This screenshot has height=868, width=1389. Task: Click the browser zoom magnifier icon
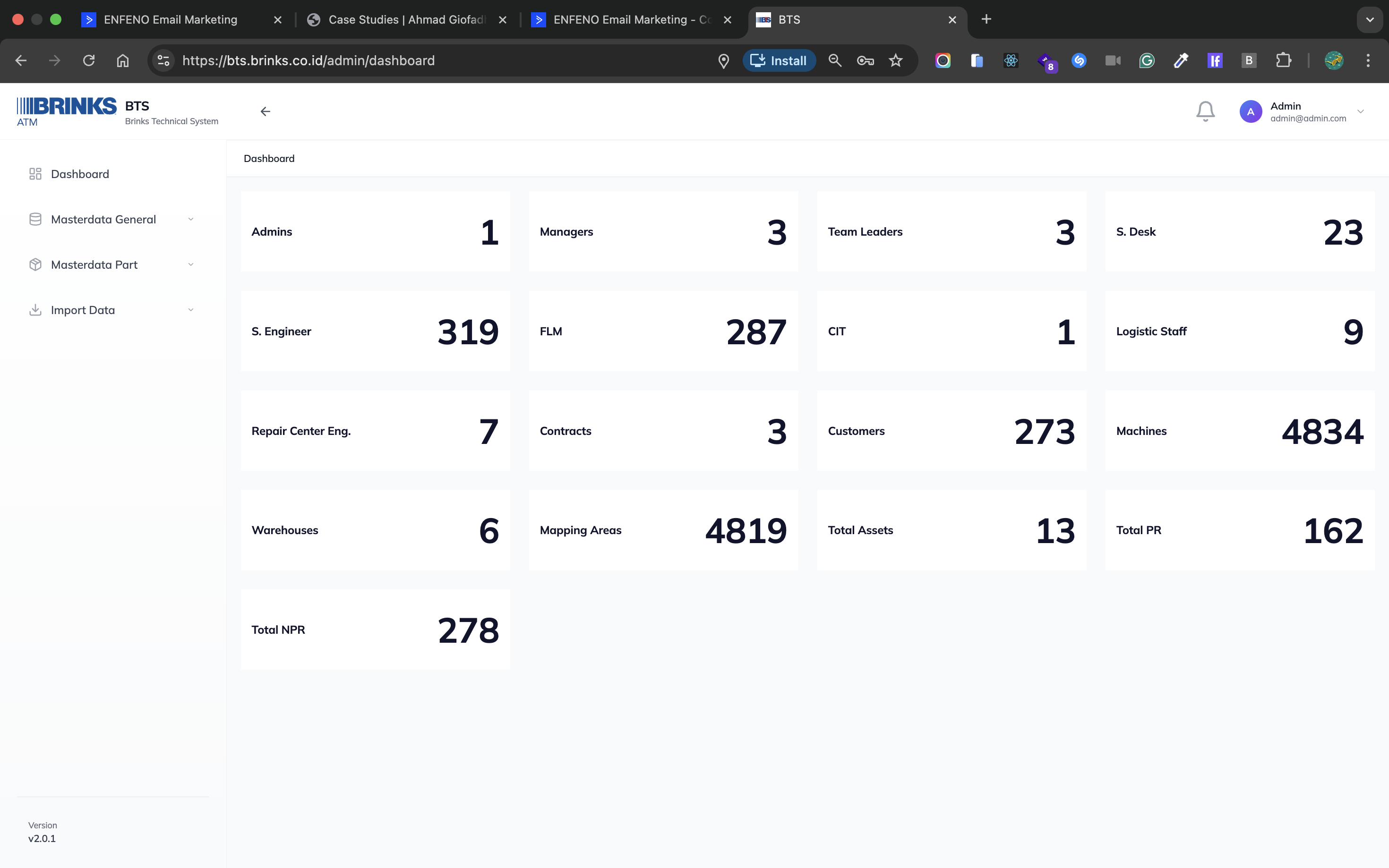point(834,61)
